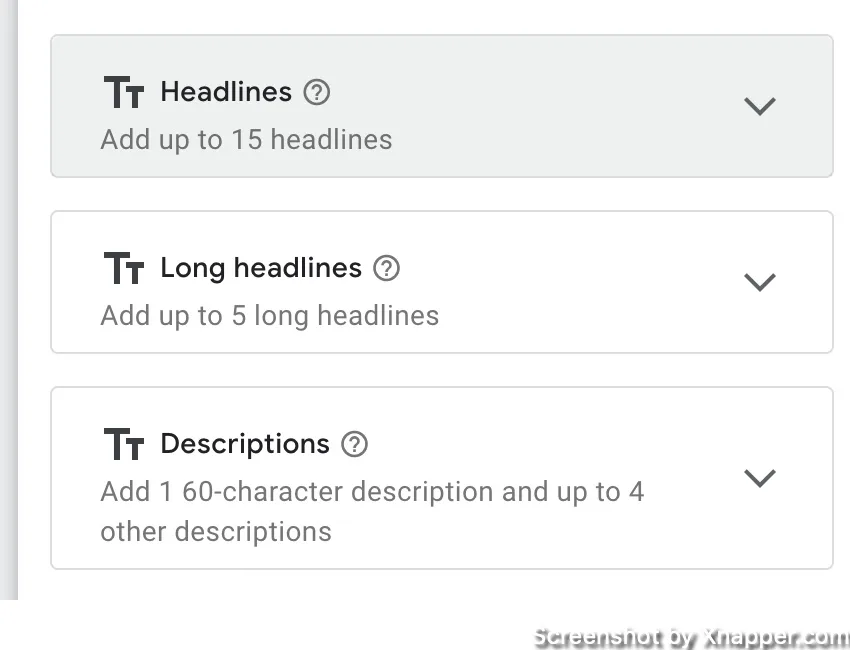Click the Headlines text-format icon

pos(124,92)
